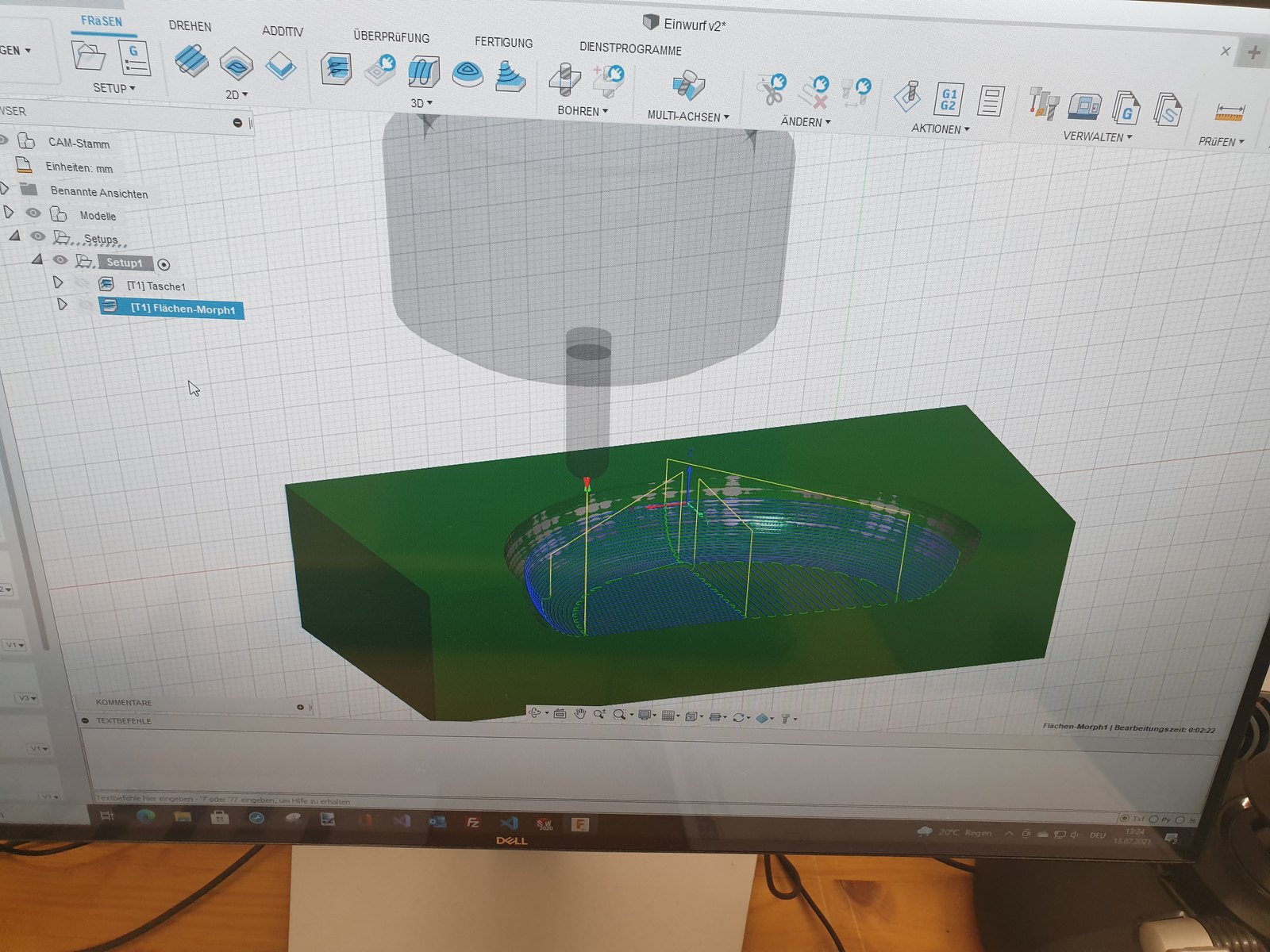This screenshot has width=1270, height=952.
Task: Toggle hidden eye of [T1] Flächen-Morph1
Action: pos(85,305)
